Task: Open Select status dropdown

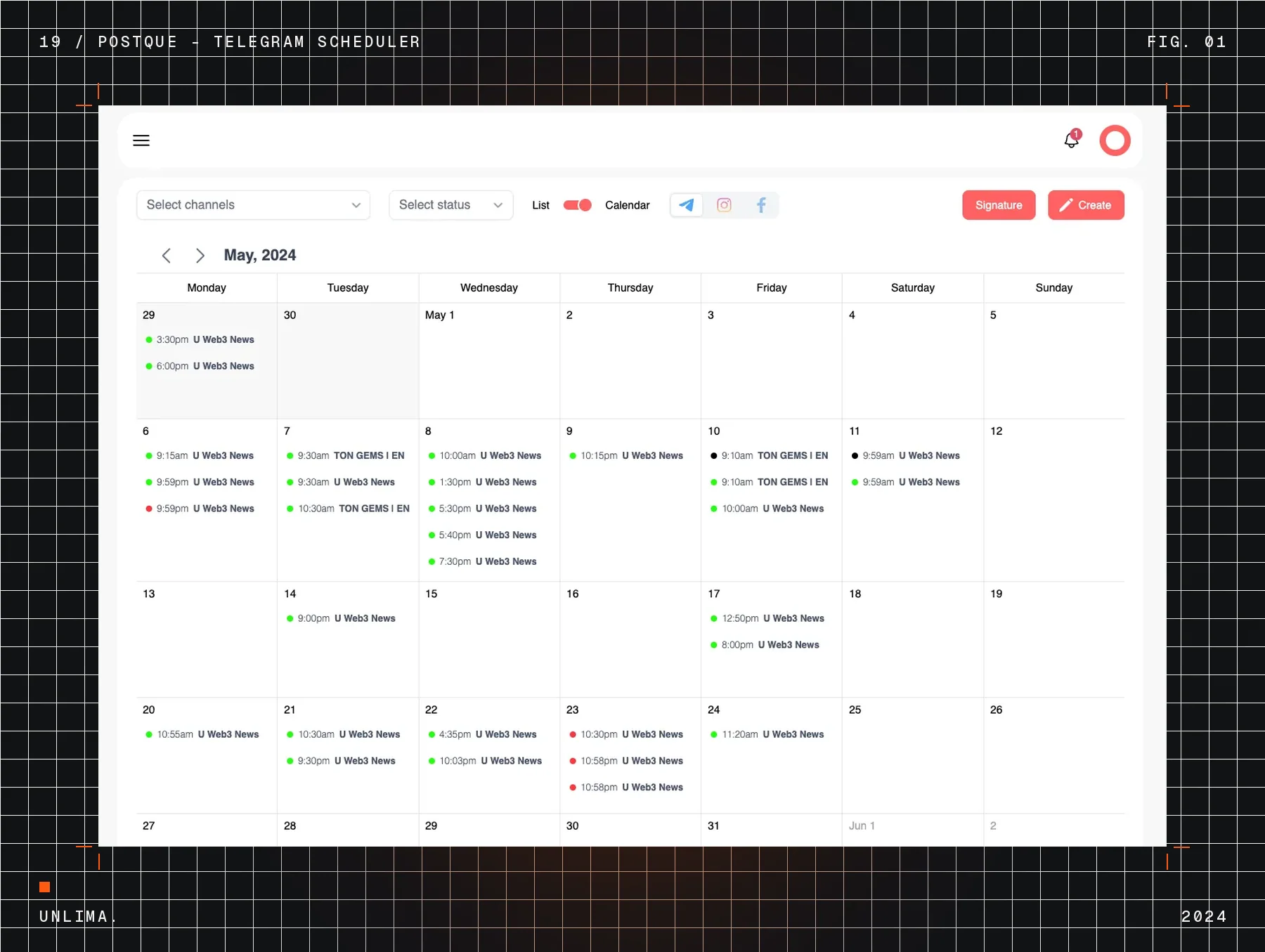Action: coord(451,205)
